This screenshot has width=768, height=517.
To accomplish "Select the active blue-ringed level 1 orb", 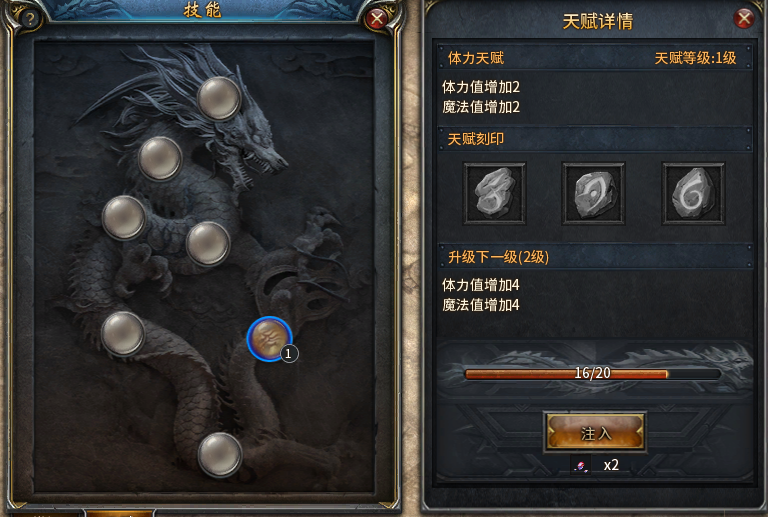I will click(269, 338).
